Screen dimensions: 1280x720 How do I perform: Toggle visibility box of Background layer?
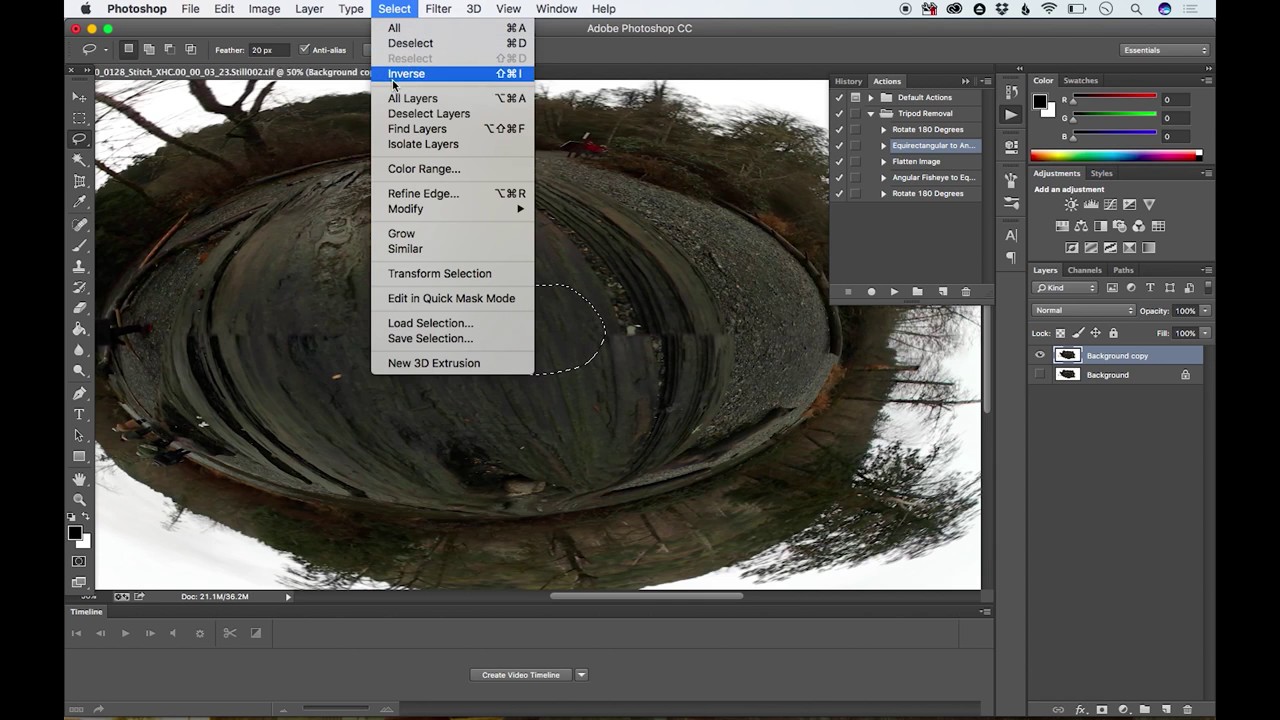[x=1040, y=374]
